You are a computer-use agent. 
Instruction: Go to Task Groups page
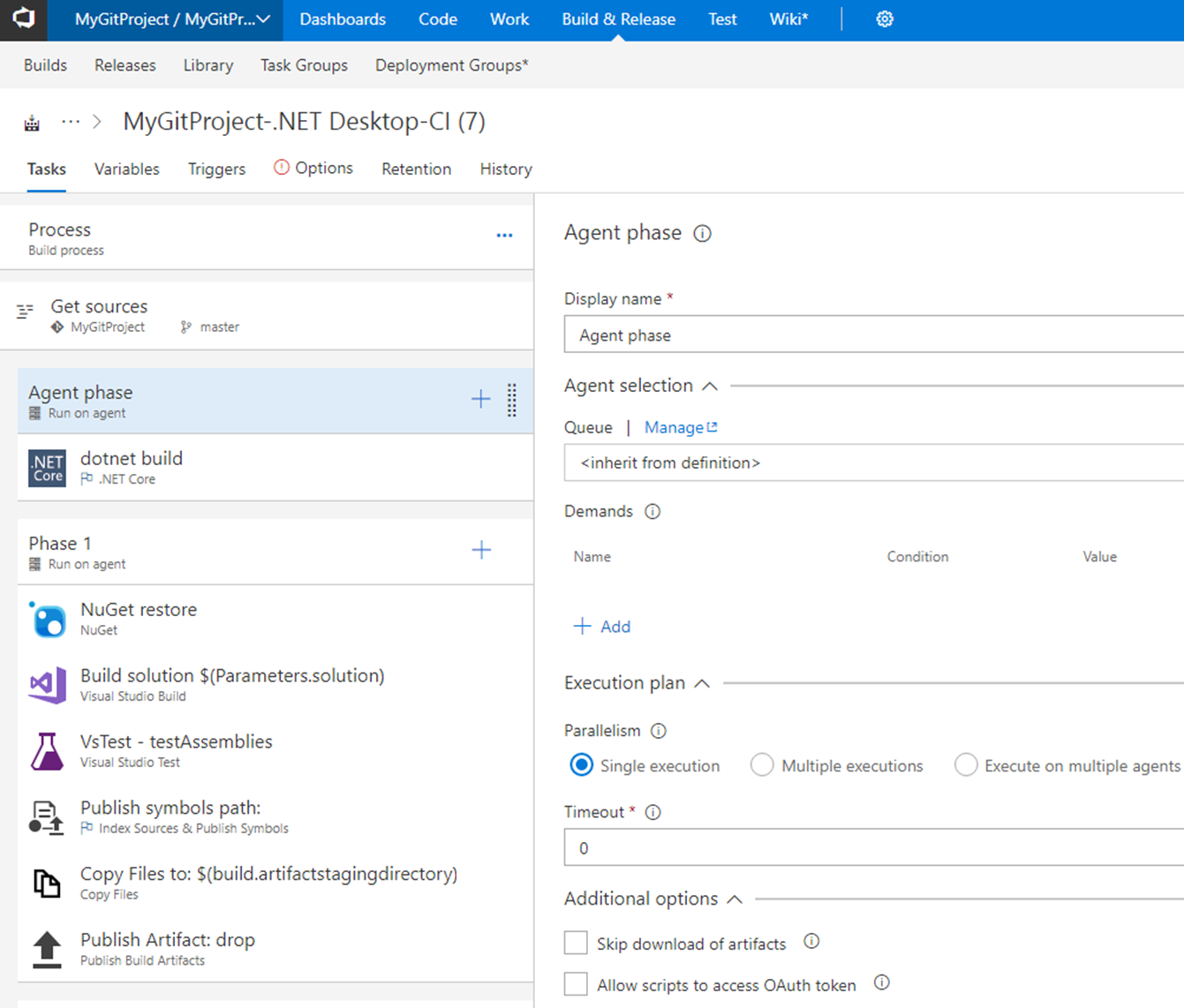pyautogui.click(x=304, y=65)
